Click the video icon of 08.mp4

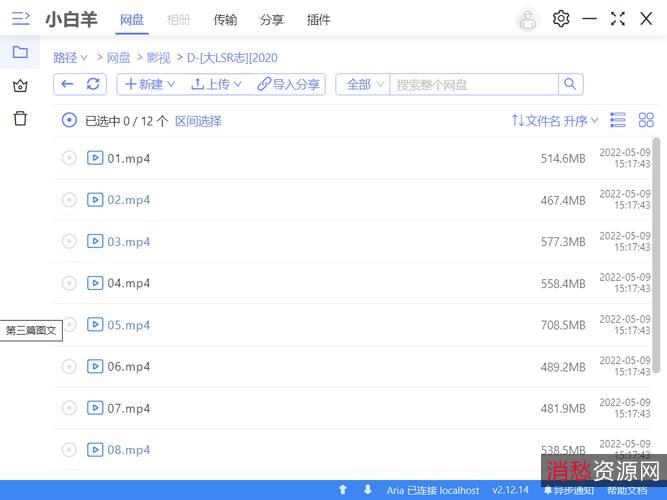(95, 450)
